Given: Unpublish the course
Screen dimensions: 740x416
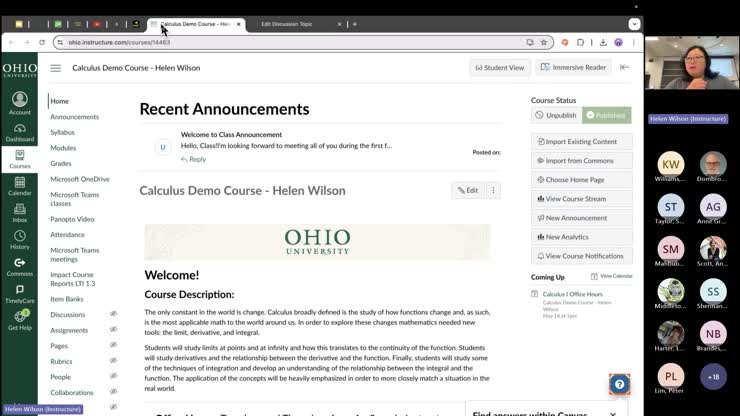Looking at the screenshot, I should (556, 115).
